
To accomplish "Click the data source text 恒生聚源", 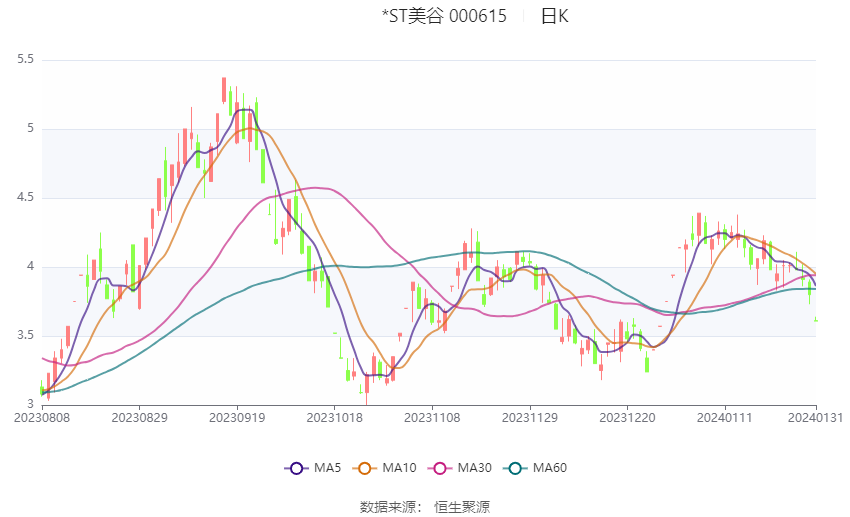I will point(462,507).
